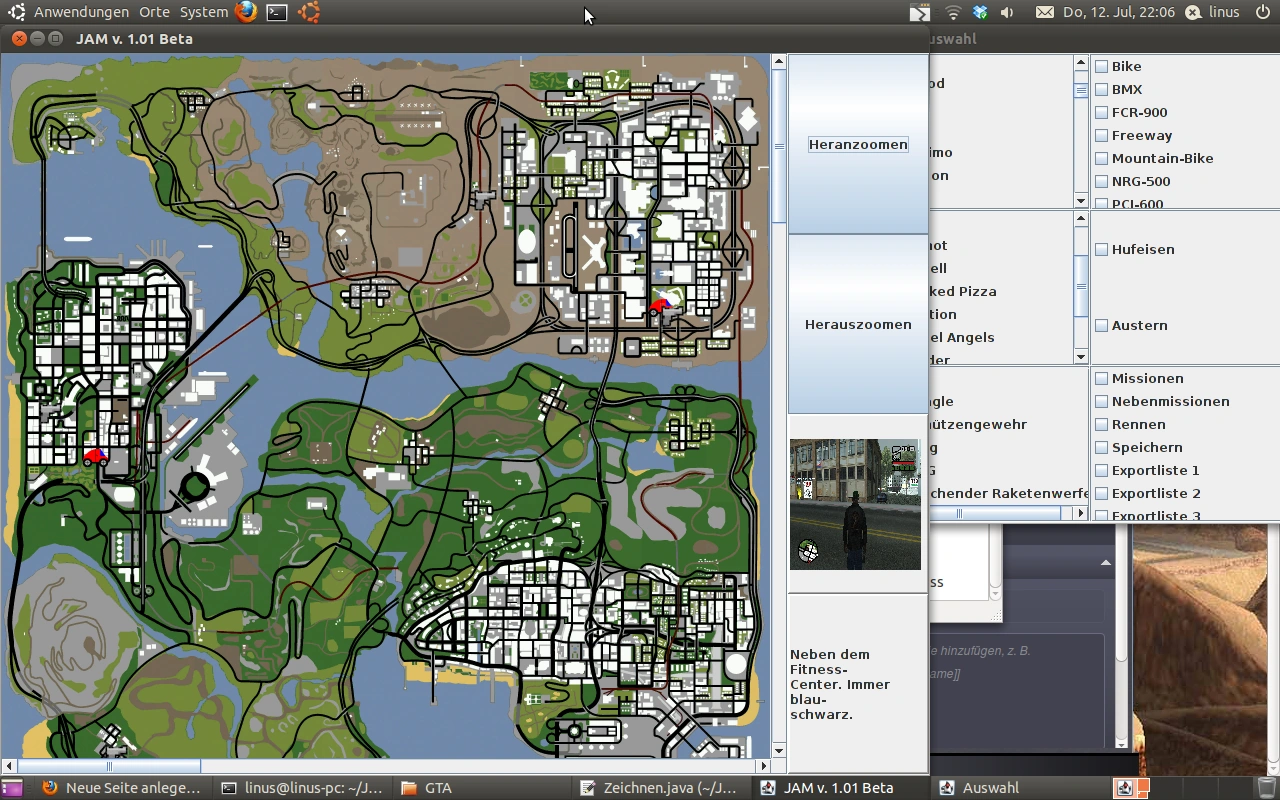Click the Firefox icon in the top panel
This screenshot has height=800, width=1280.
[246, 12]
